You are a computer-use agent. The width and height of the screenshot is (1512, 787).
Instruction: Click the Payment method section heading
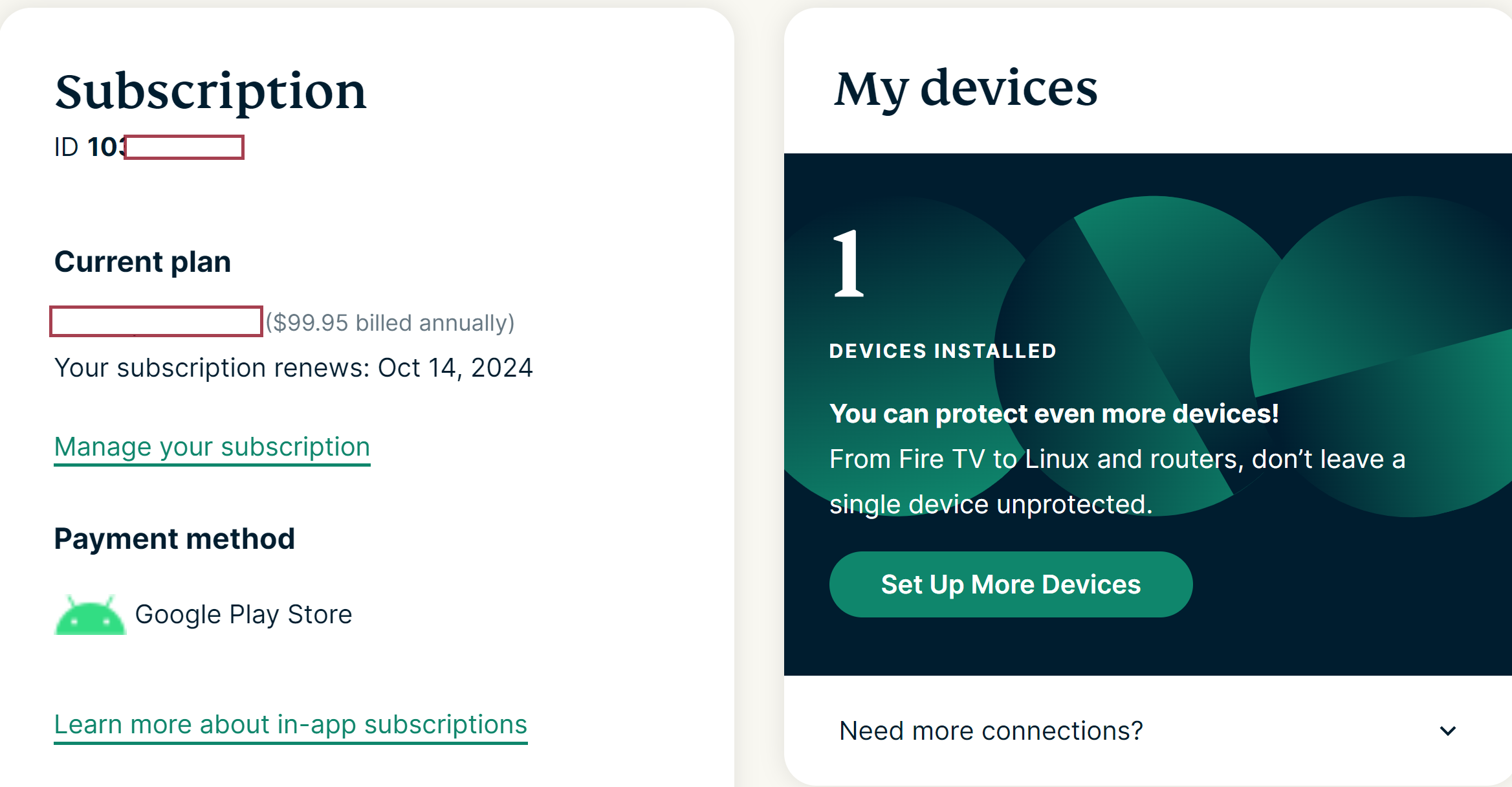[x=175, y=539]
